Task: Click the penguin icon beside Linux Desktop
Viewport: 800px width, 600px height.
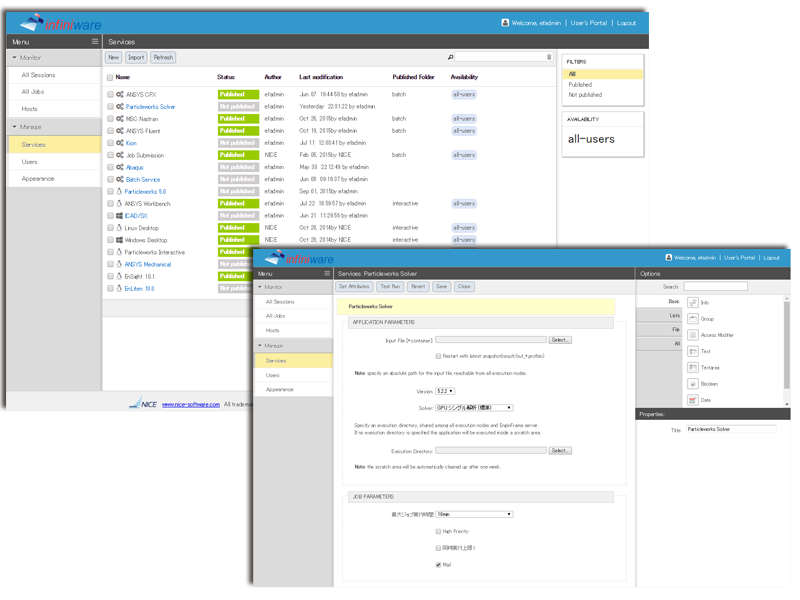Action: 119,228
